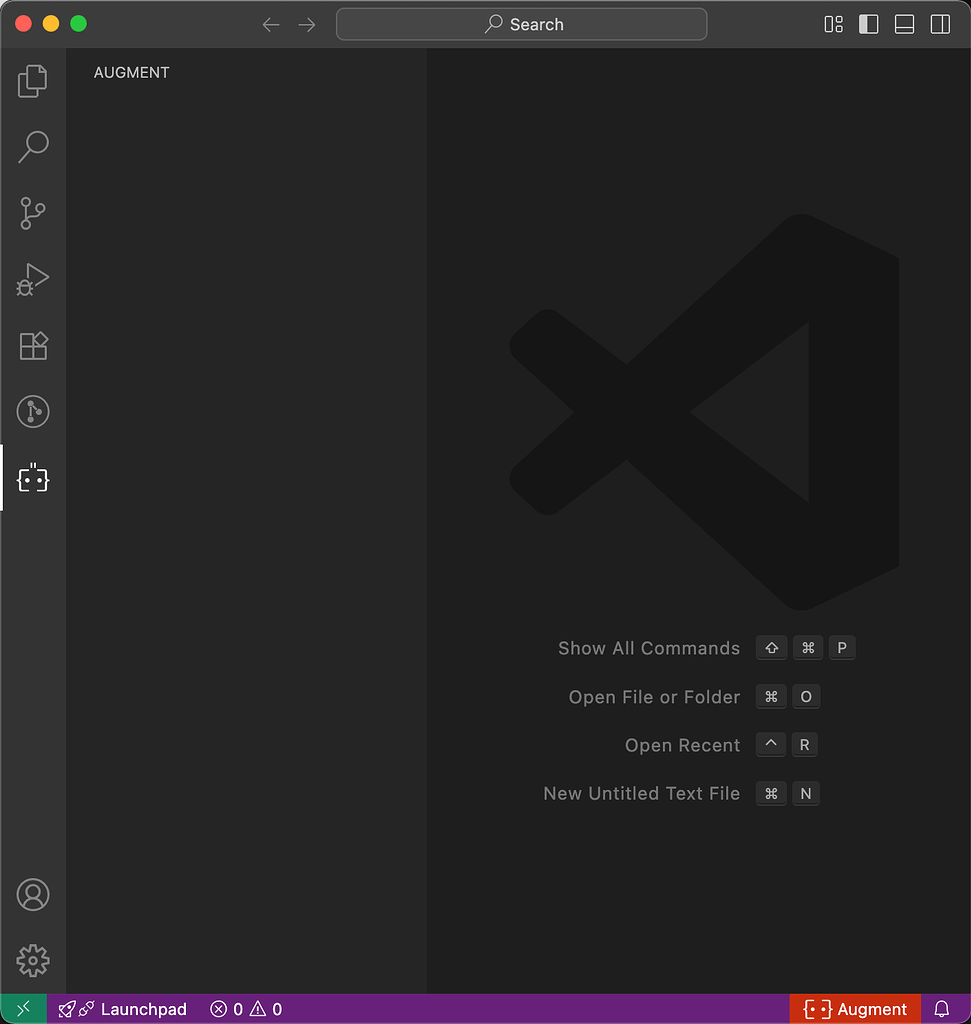This screenshot has height=1024, width=971.
Task: Open the Source Control view
Action: click(x=33, y=214)
